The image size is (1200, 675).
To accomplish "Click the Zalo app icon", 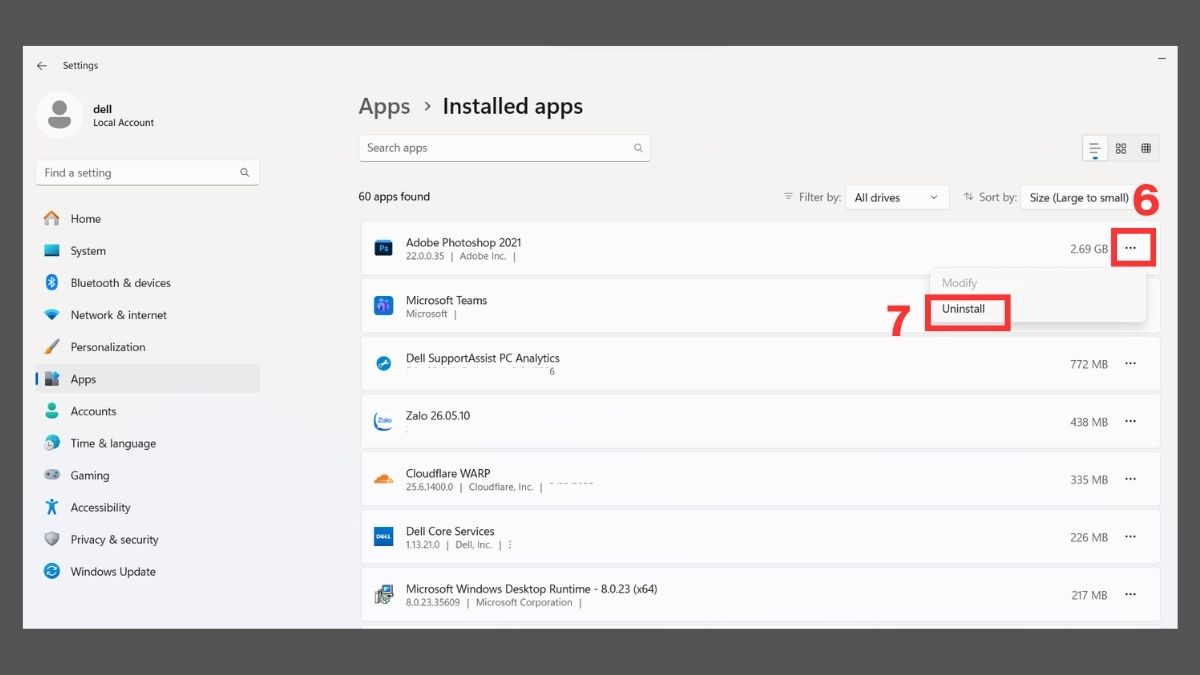I will pyautogui.click(x=383, y=422).
